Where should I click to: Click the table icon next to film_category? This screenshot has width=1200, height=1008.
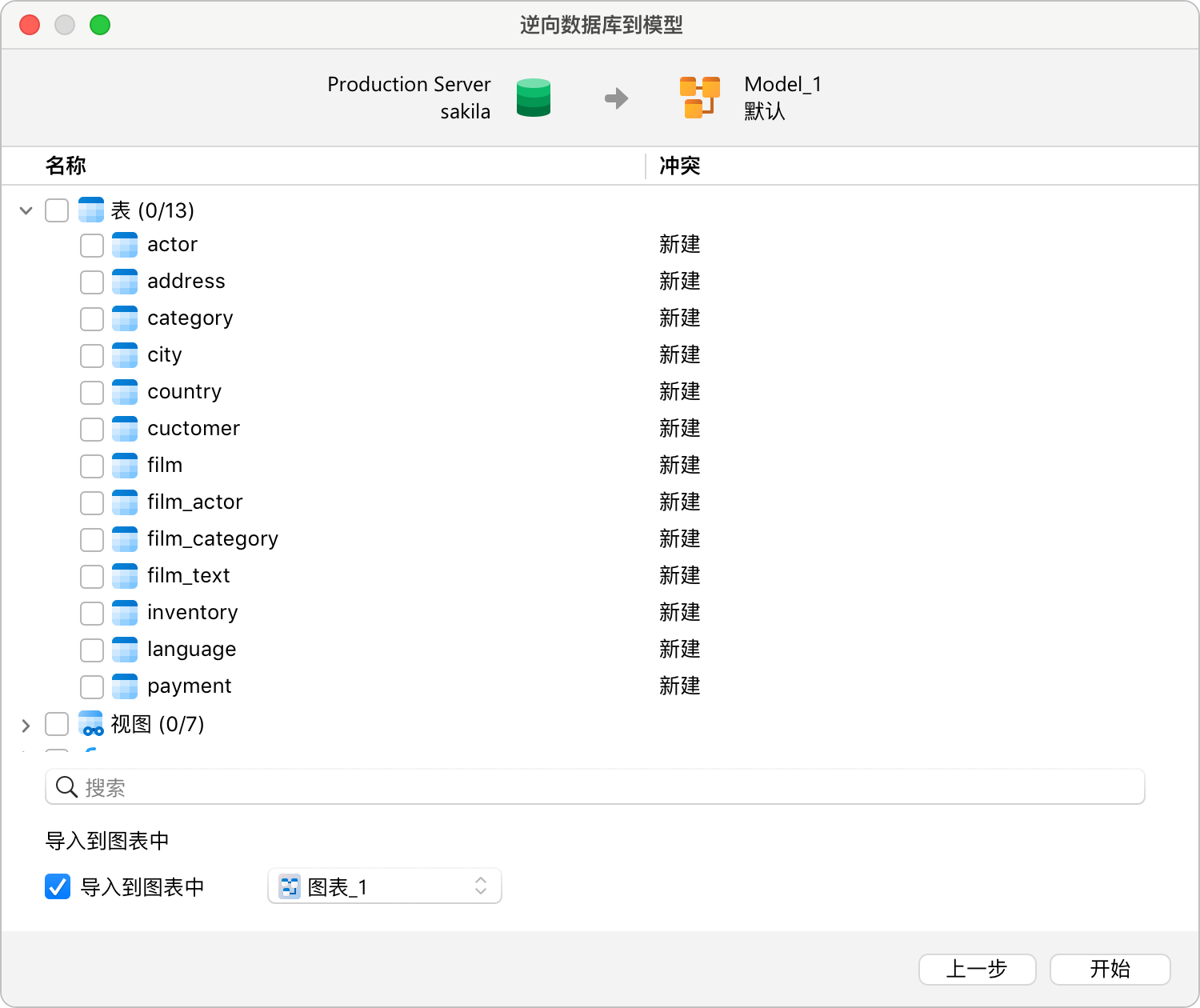pos(125,539)
